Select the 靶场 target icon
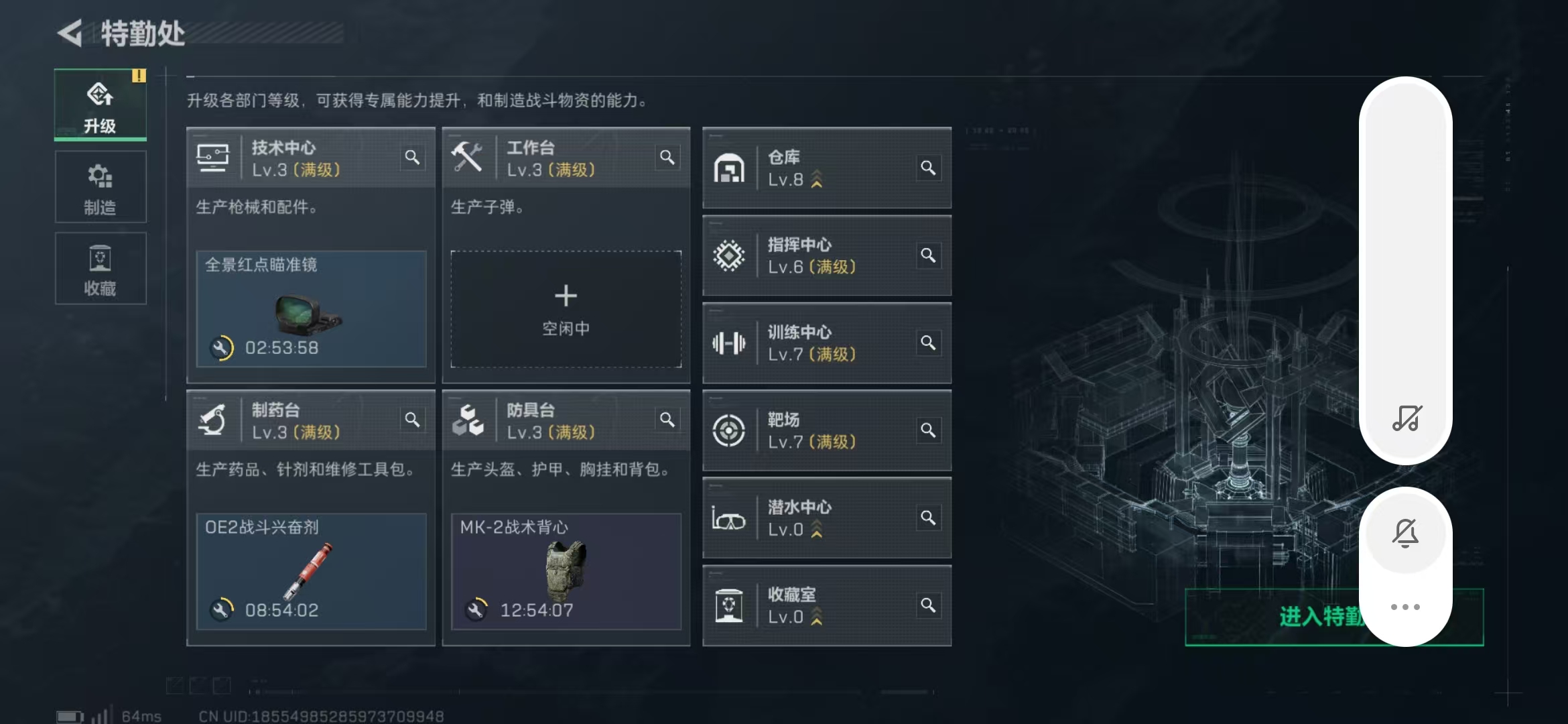Image resolution: width=1568 pixels, height=724 pixels. point(729,430)
